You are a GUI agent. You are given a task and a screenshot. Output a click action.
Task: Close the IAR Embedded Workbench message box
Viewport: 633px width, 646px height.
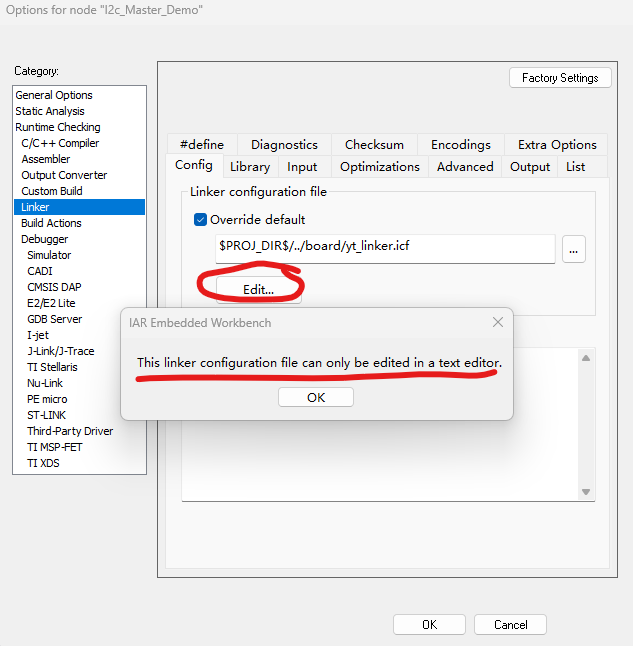(x=497, y=323)
